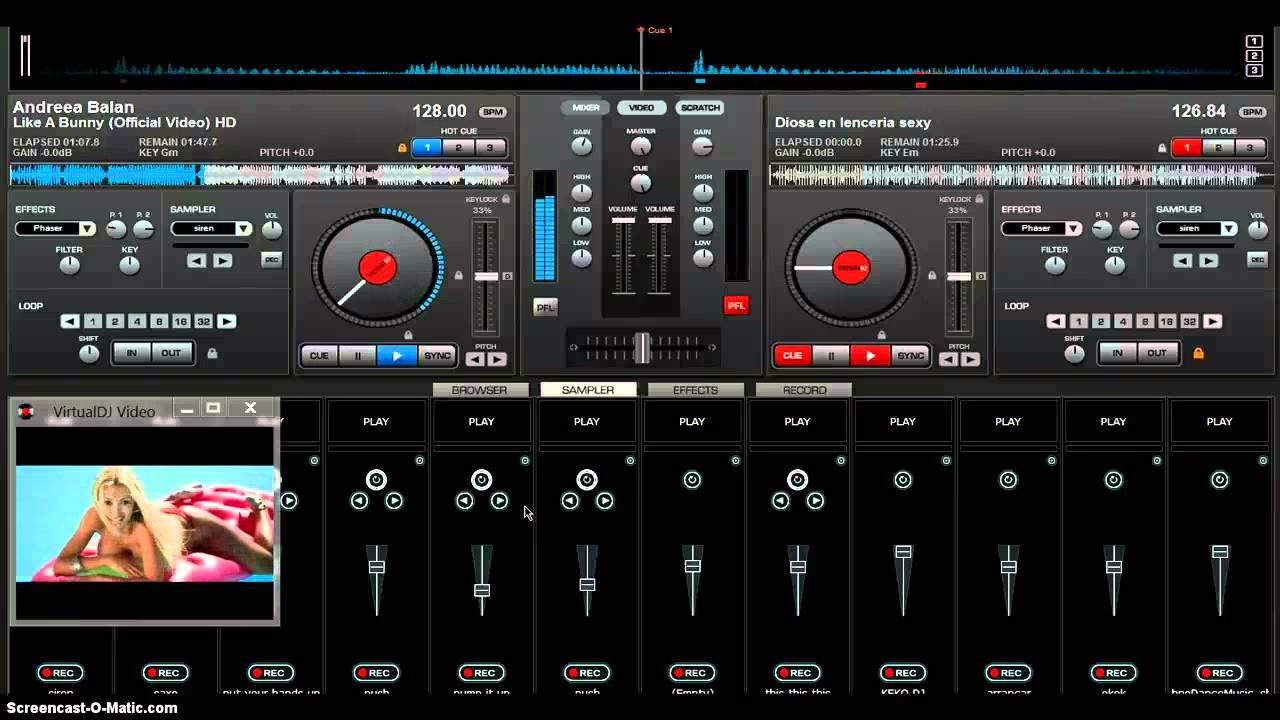Open the siren sampler dropdown on left deck
This screenshot has width=1280, height=720.
[243, 228]
